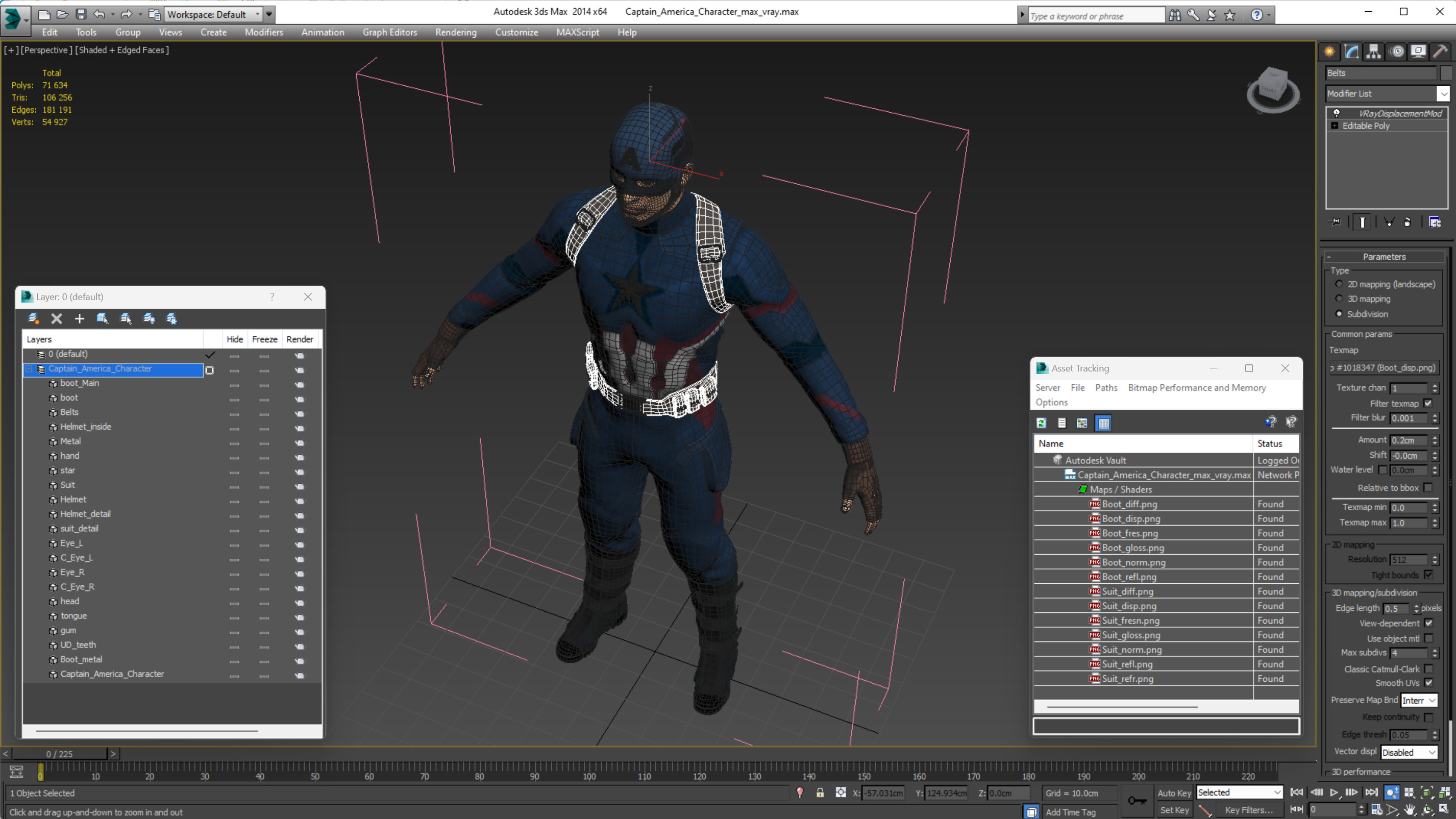Select 2D mapping (landscape) radio button
This screenshot has width=1456, height=819.
(1339, 284)
